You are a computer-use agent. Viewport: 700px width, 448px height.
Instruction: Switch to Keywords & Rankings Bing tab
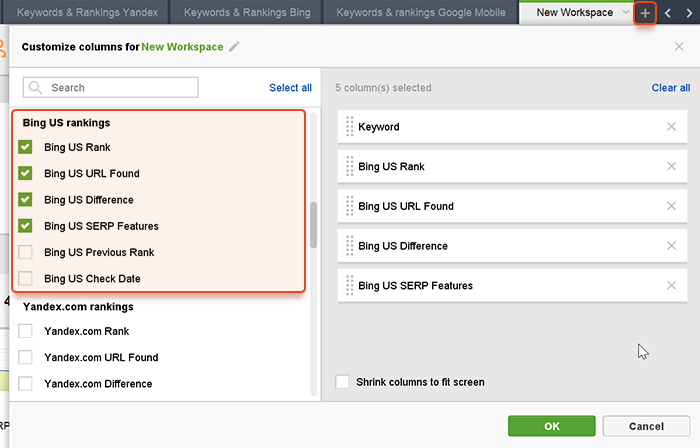tap(247, 12)
